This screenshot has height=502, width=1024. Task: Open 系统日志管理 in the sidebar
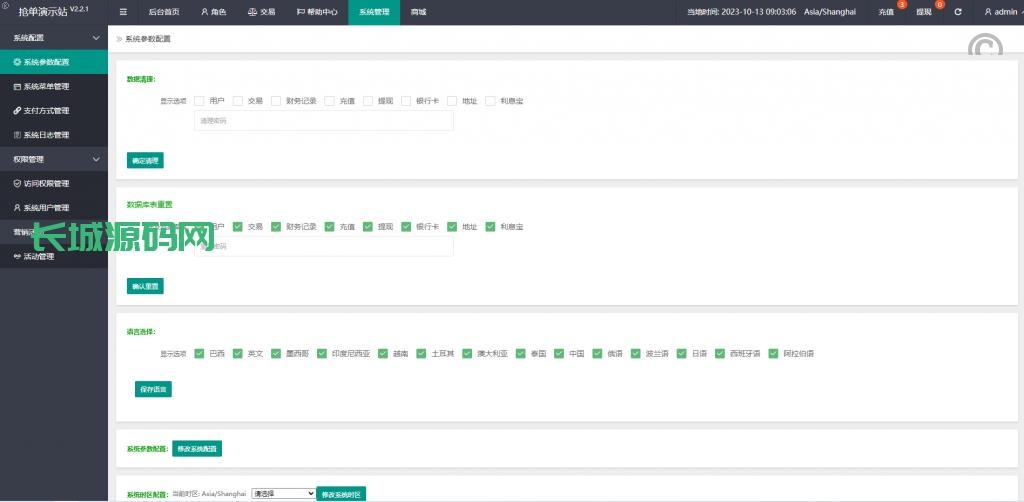click(46, 135)
